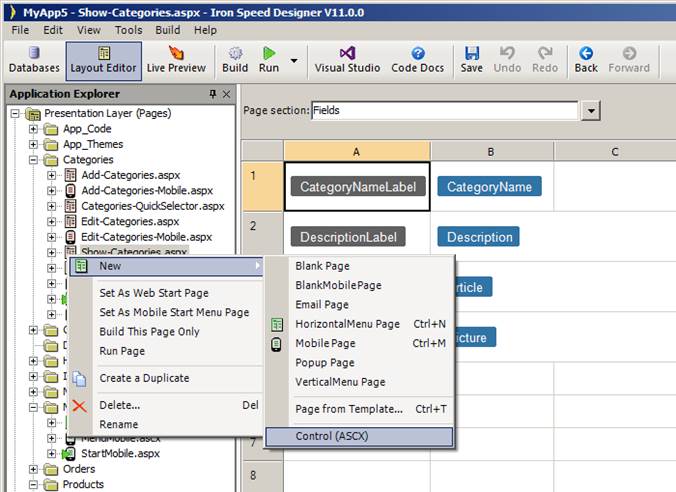
Task: Choose Control (ASCX) from submenu
Action: pyautogui.click(x=359, y=436)
